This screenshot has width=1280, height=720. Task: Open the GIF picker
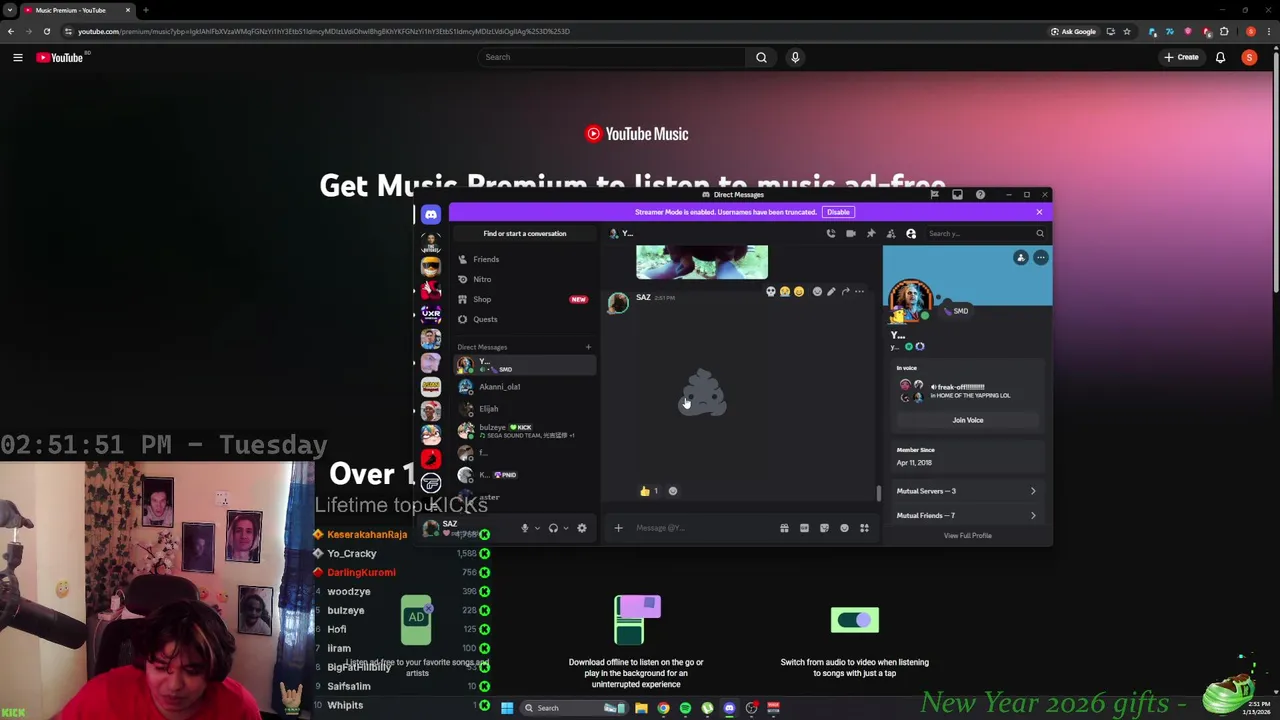coord(804,528)
